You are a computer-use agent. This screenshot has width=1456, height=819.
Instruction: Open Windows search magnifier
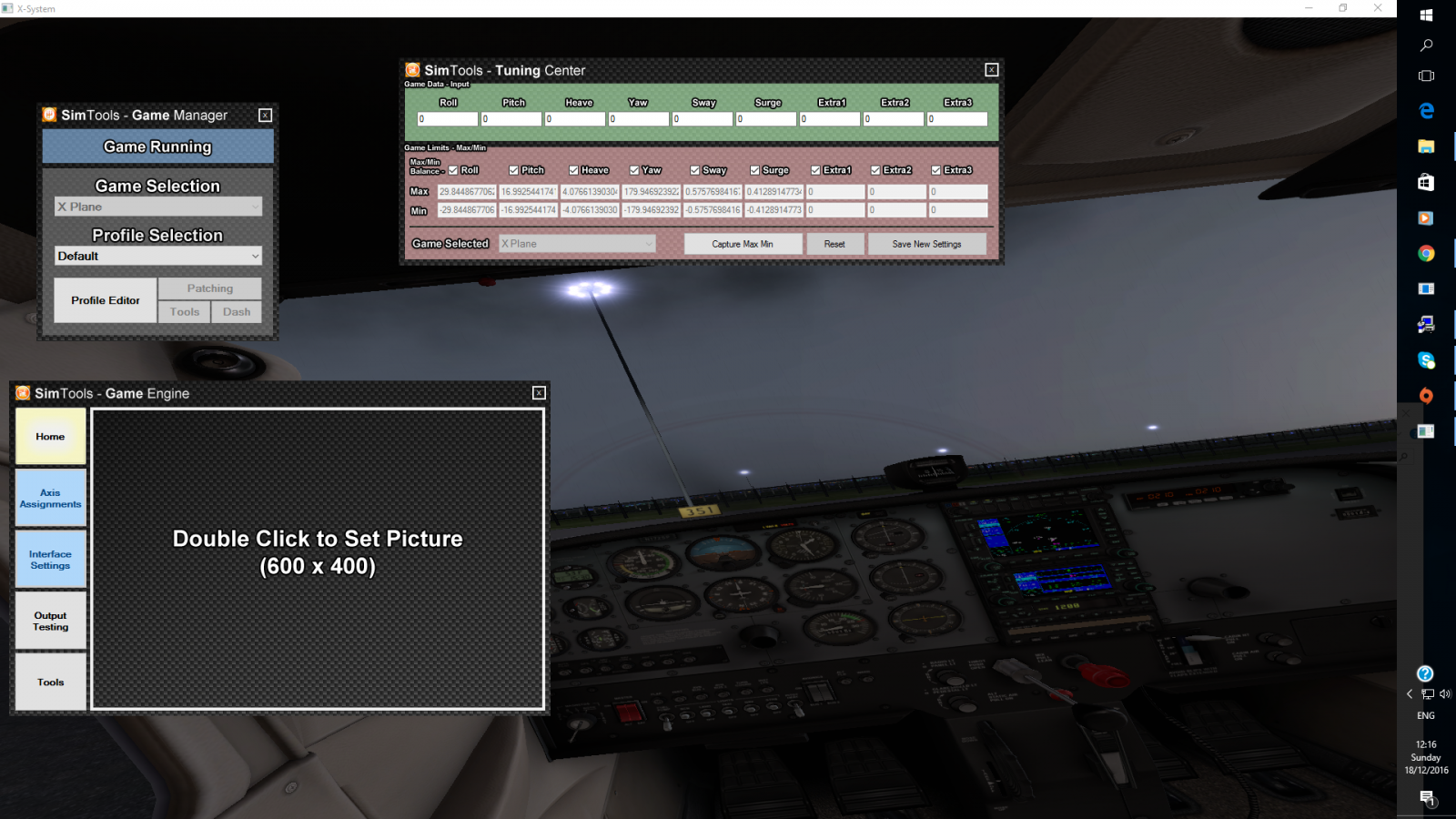tap(1426, 45)
